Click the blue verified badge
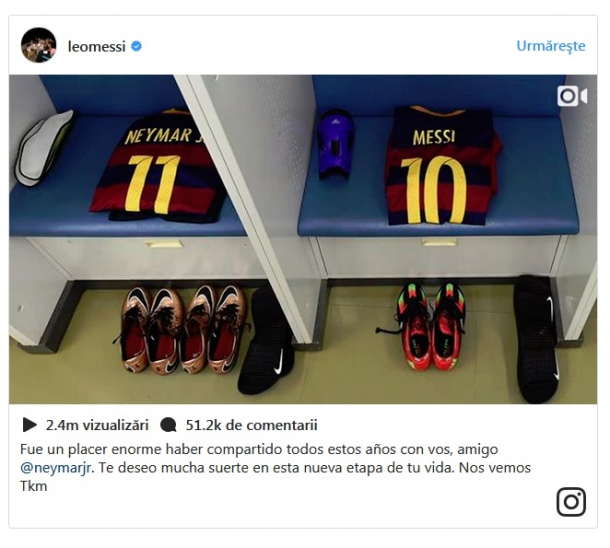The width and height of the screenshot is (610, 548). 136,46
